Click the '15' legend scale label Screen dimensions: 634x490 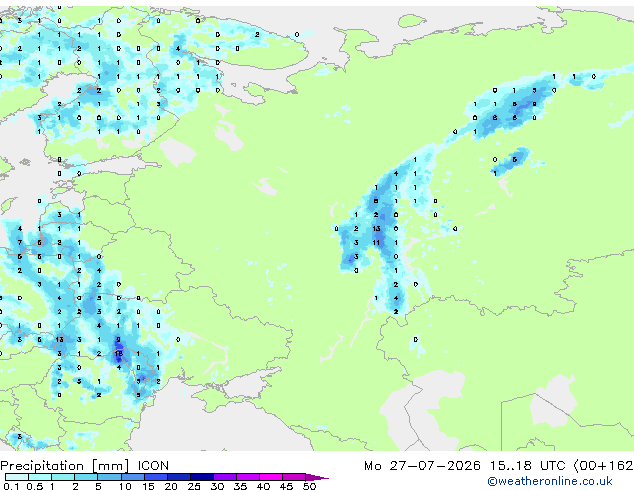(x=148, y=486)
